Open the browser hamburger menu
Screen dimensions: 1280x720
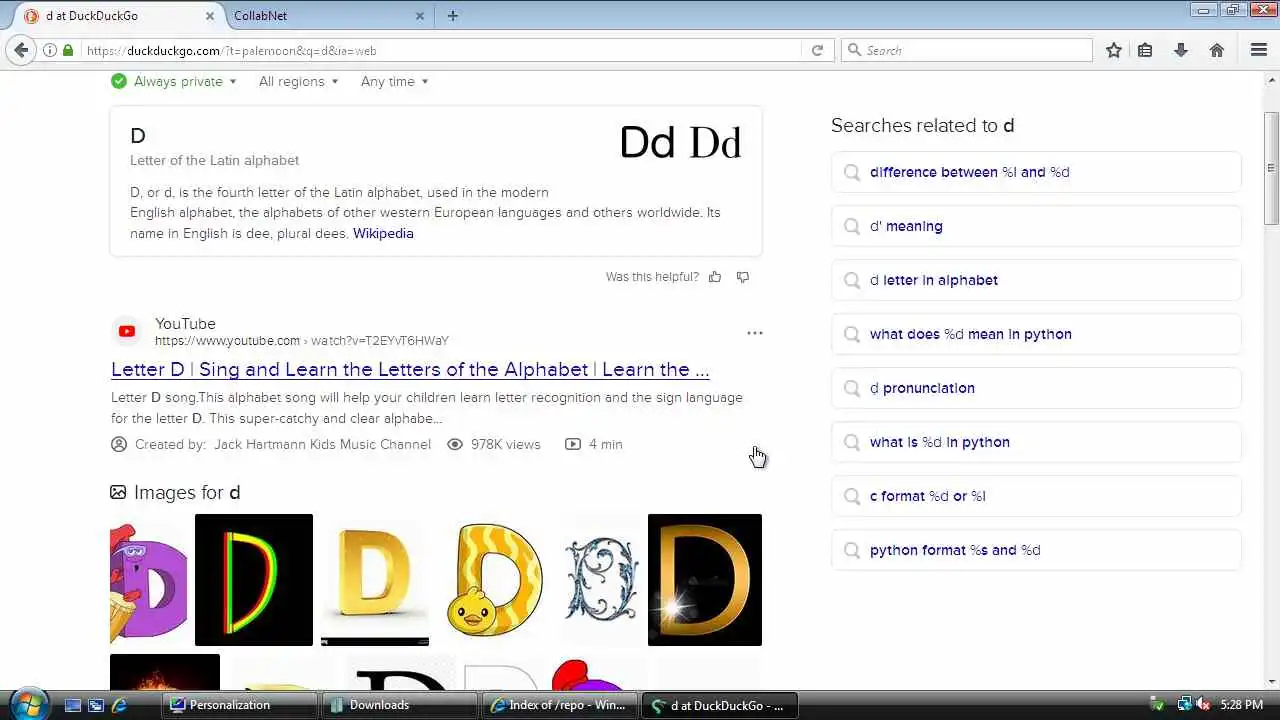(x=1259, y=50)
